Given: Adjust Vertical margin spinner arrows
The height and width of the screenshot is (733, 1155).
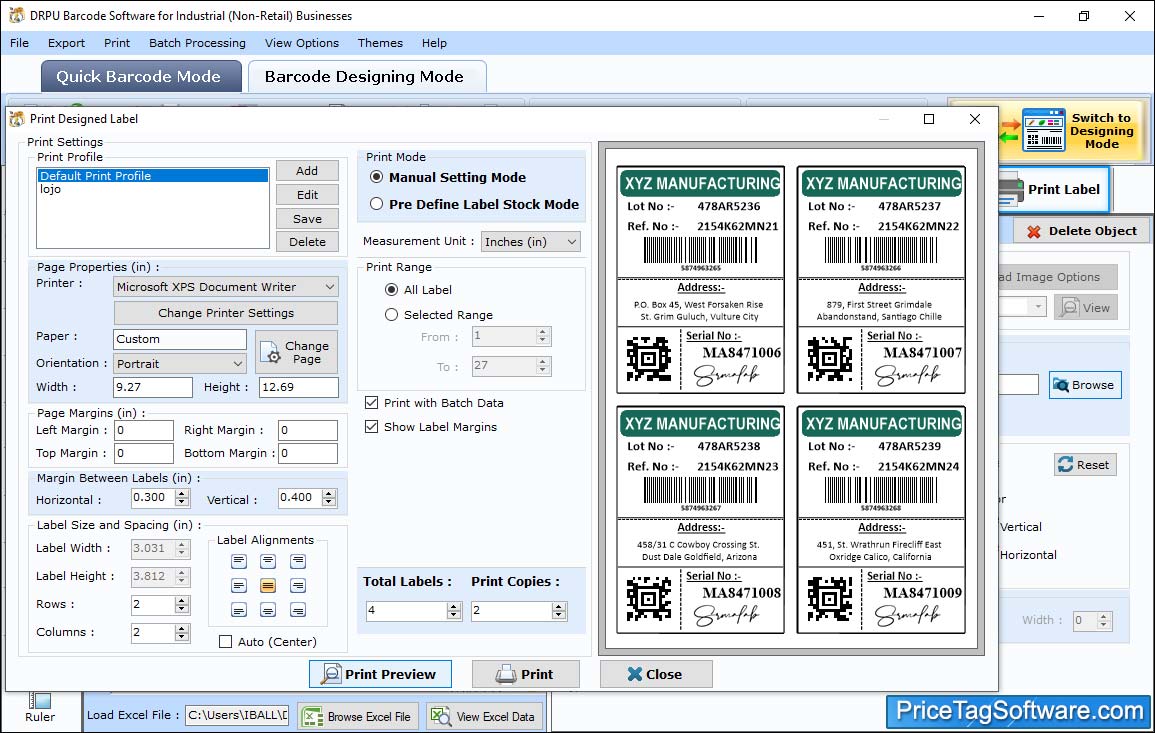Looking at the screenshot, I should [x=329, y=498].
